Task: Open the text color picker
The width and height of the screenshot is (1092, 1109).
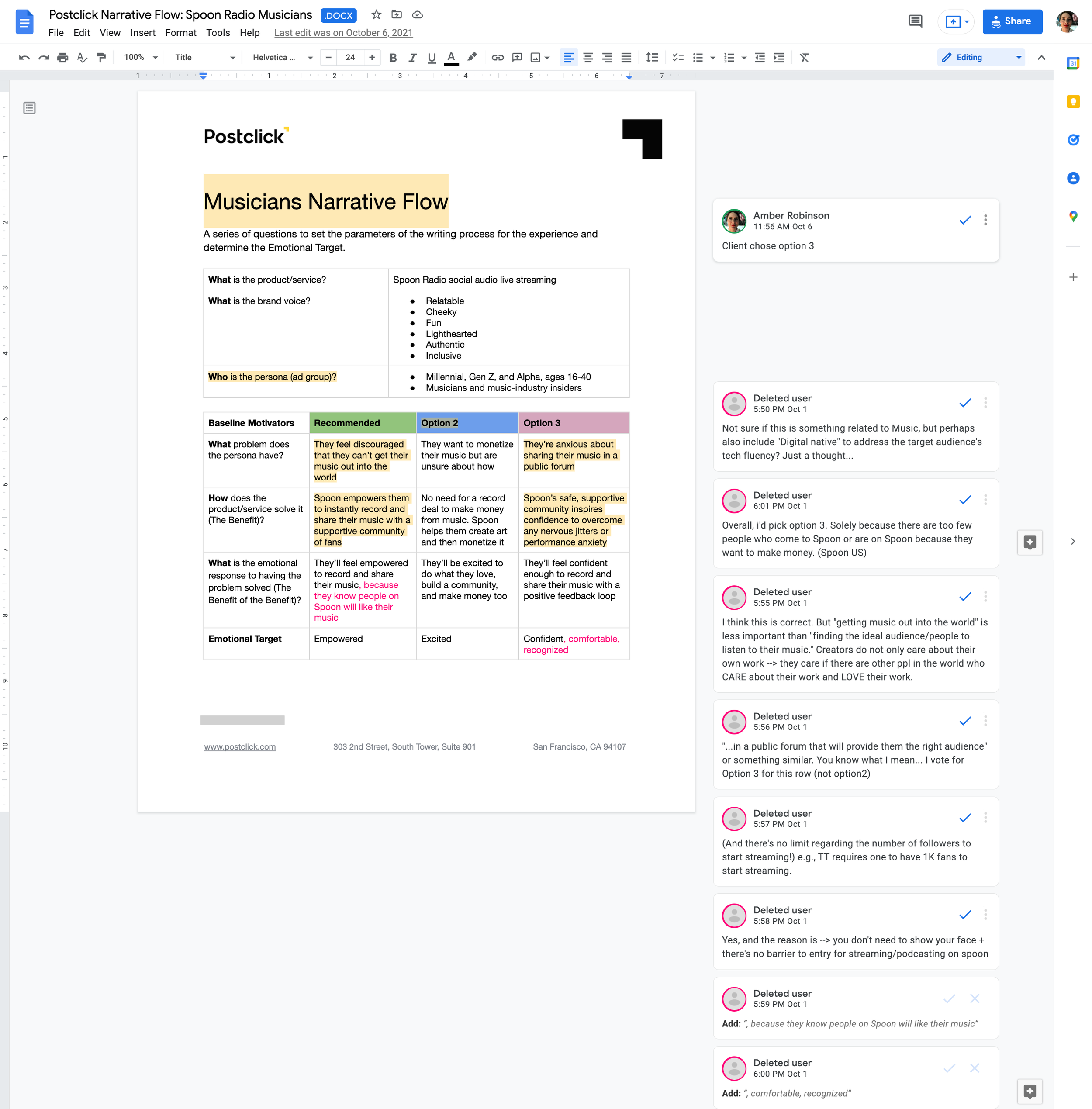Action: (x=451, y=57)
